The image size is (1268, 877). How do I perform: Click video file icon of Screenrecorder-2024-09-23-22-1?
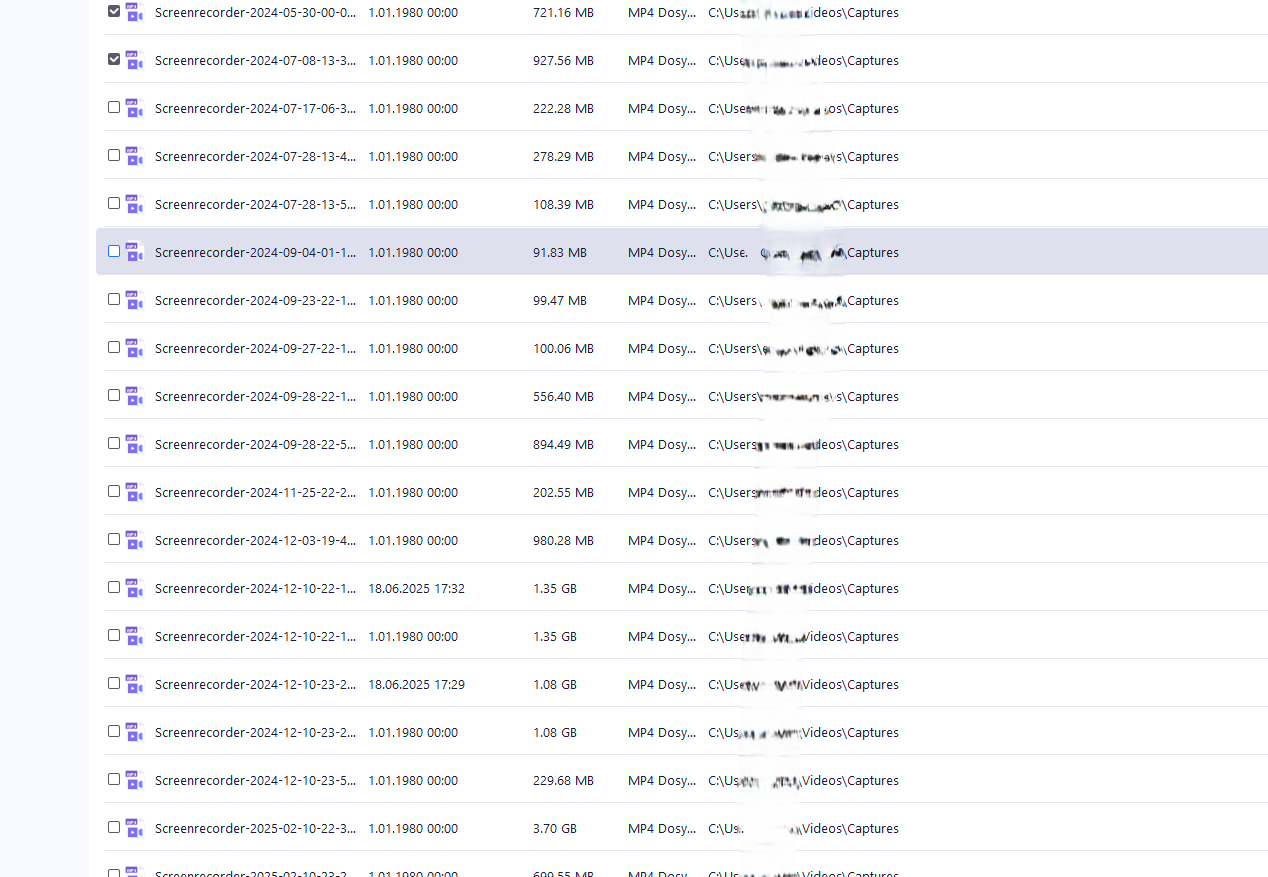[134, 300]
